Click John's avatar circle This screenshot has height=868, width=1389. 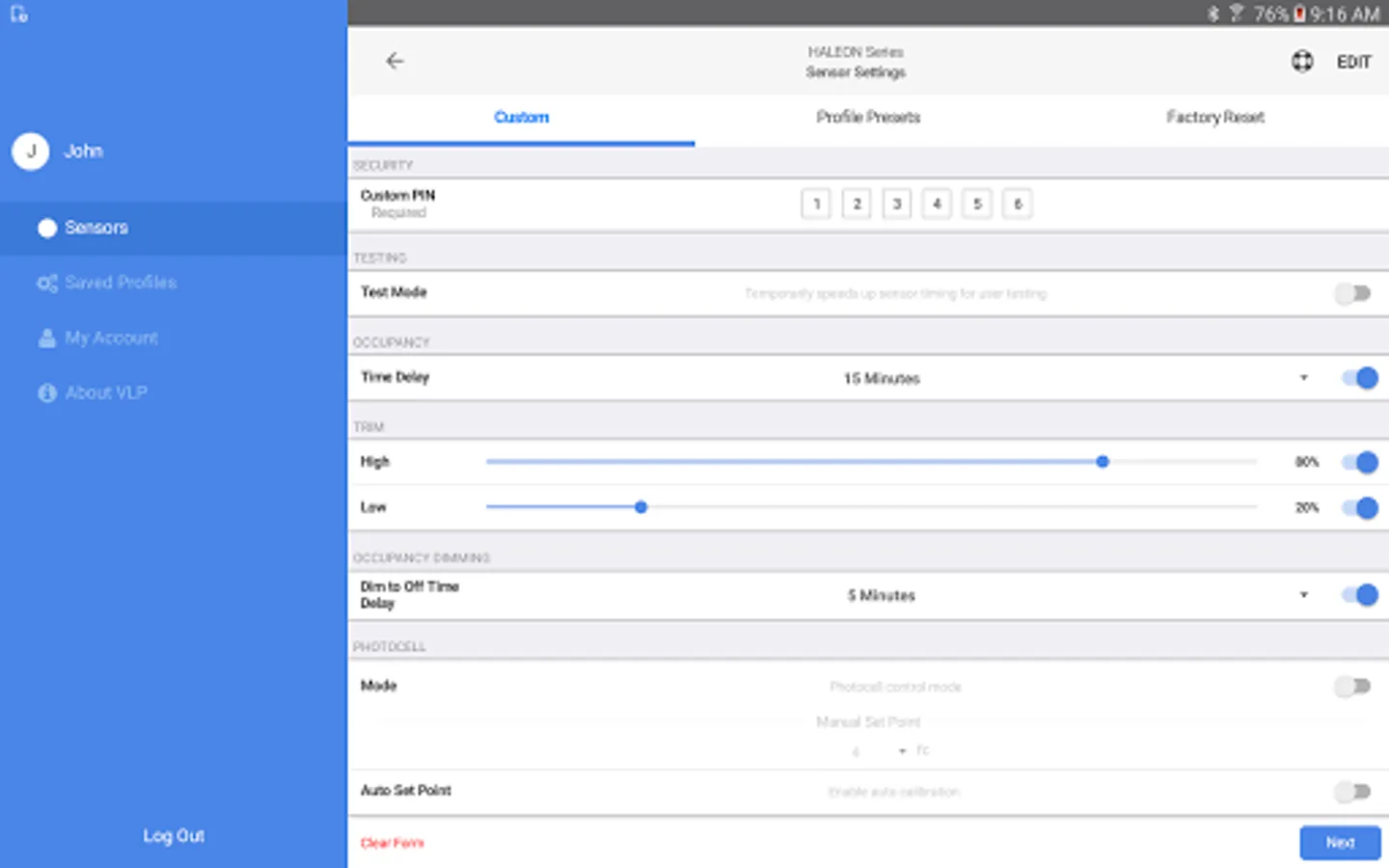tap(31, 151)
